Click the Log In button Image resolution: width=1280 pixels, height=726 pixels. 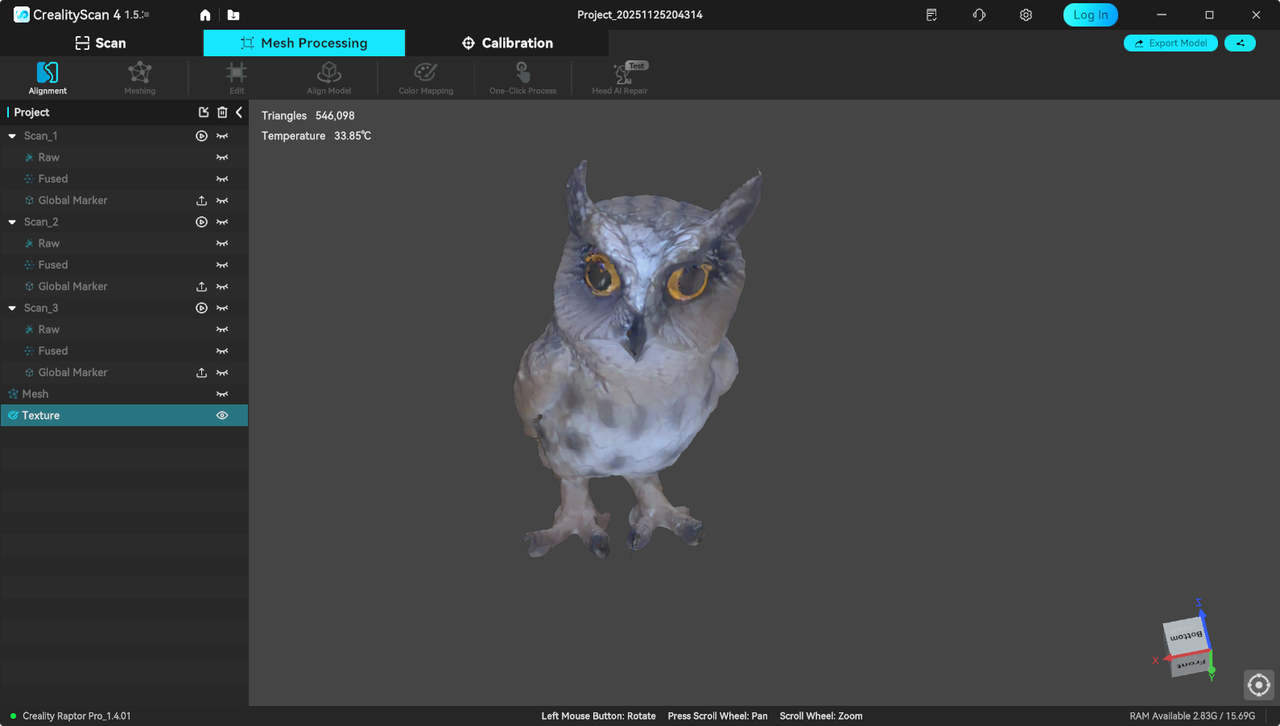pyautogui.click(x=1090, y=15)
